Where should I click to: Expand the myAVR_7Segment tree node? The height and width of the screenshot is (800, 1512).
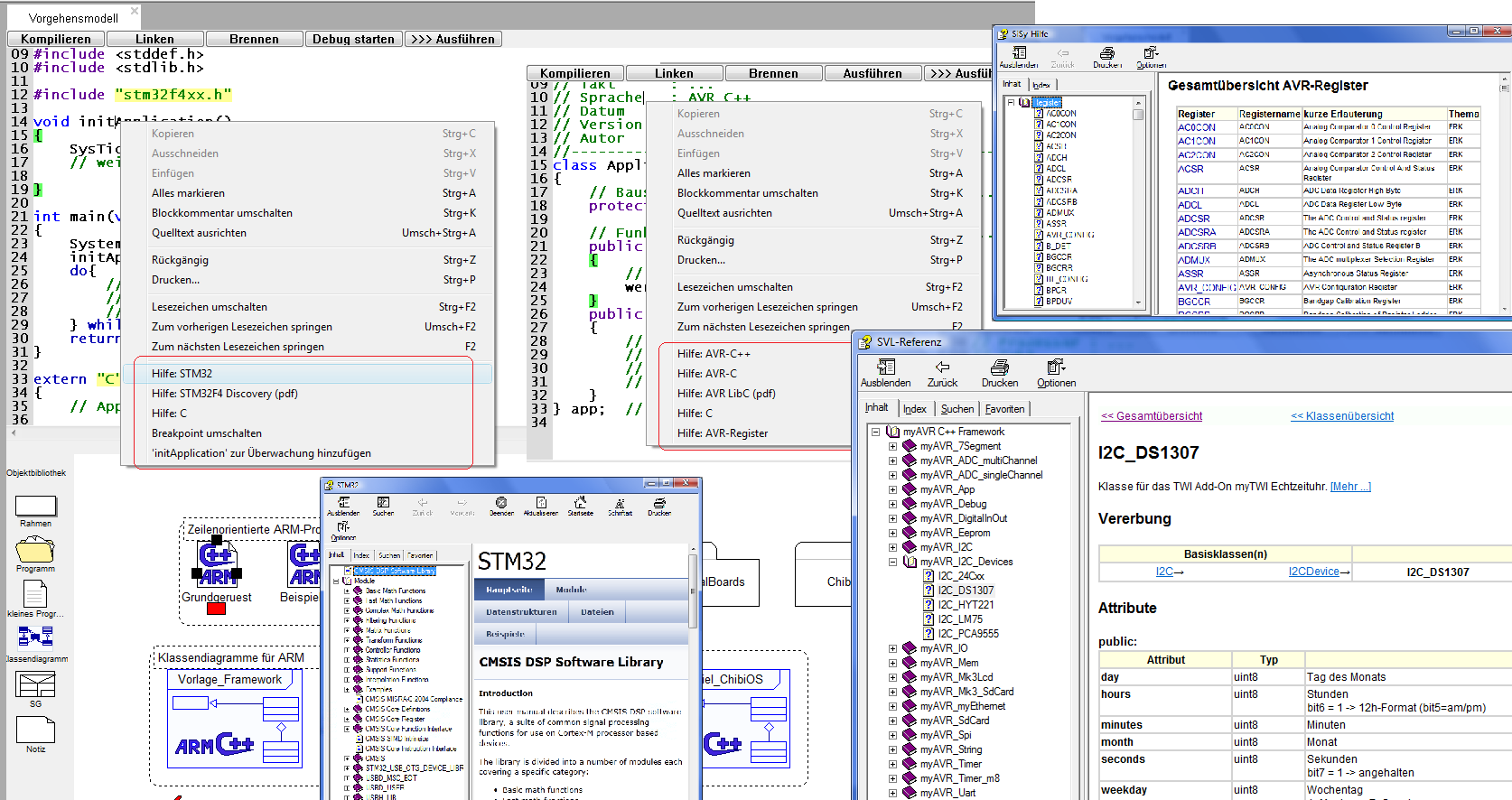pyautogui.click(x=892, y=446)
